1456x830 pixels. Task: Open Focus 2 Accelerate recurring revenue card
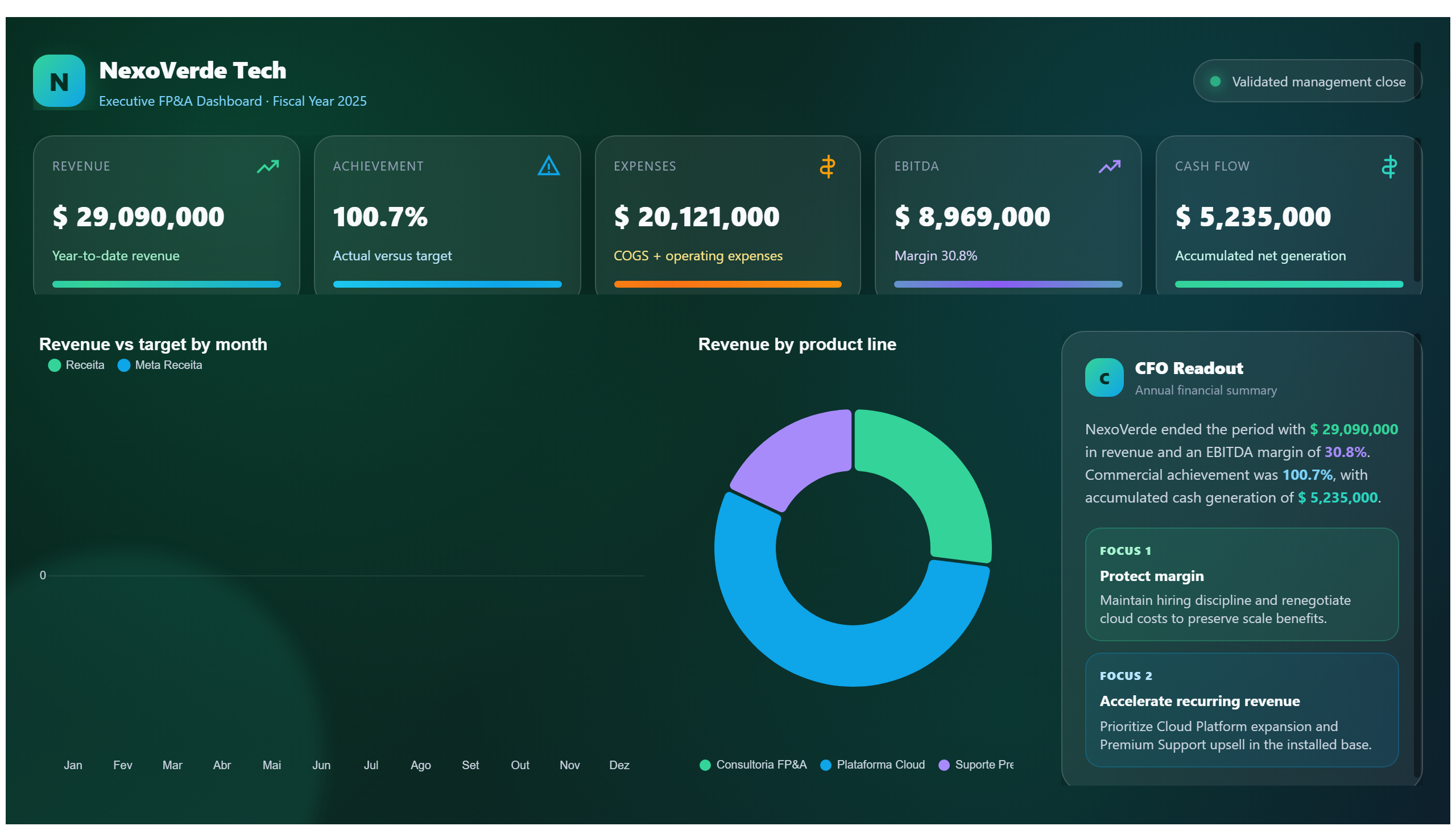(x=1241, y=709)
